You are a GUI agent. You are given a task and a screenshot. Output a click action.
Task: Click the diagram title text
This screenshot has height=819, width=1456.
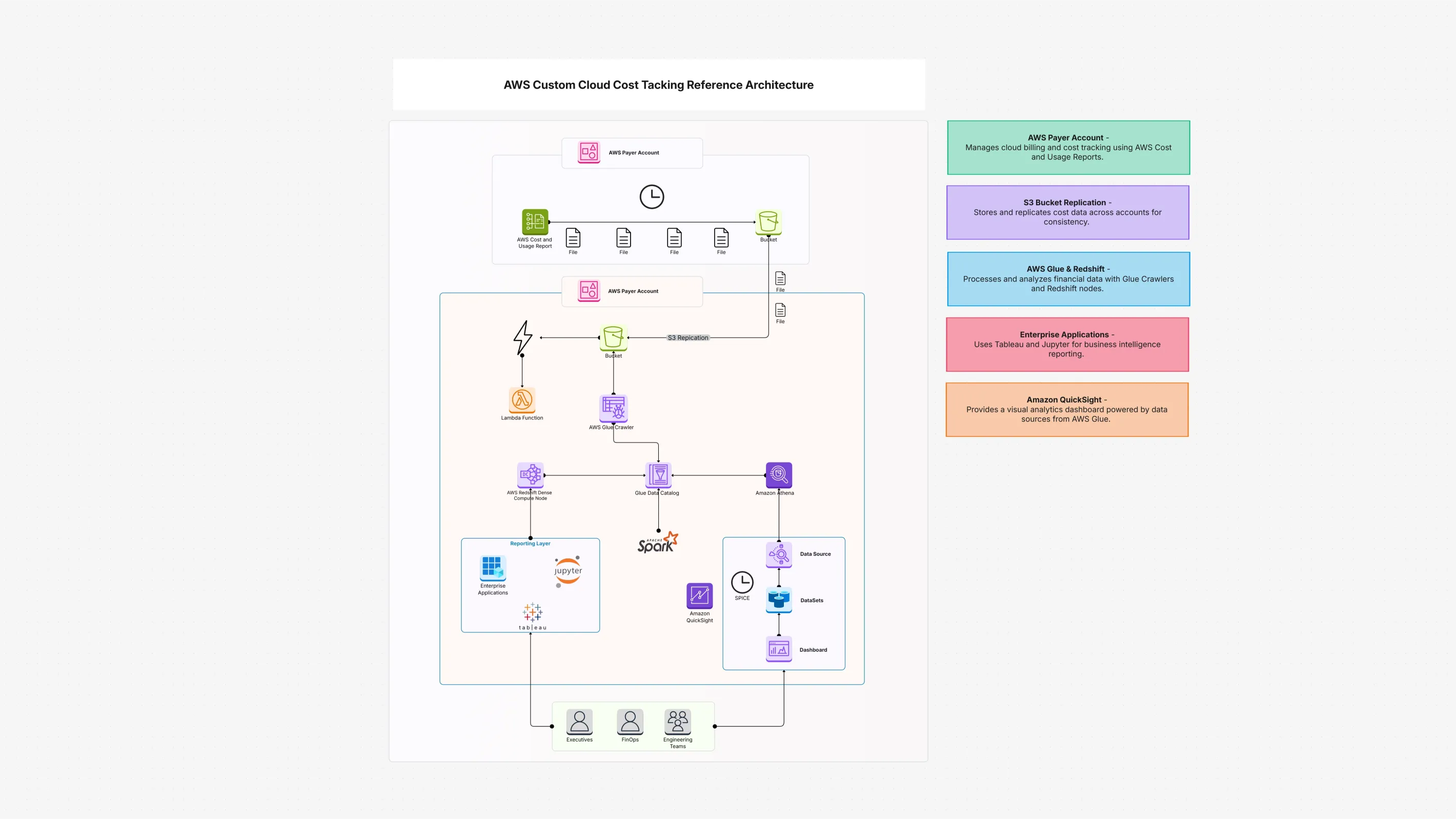click(x=658, y=85)
